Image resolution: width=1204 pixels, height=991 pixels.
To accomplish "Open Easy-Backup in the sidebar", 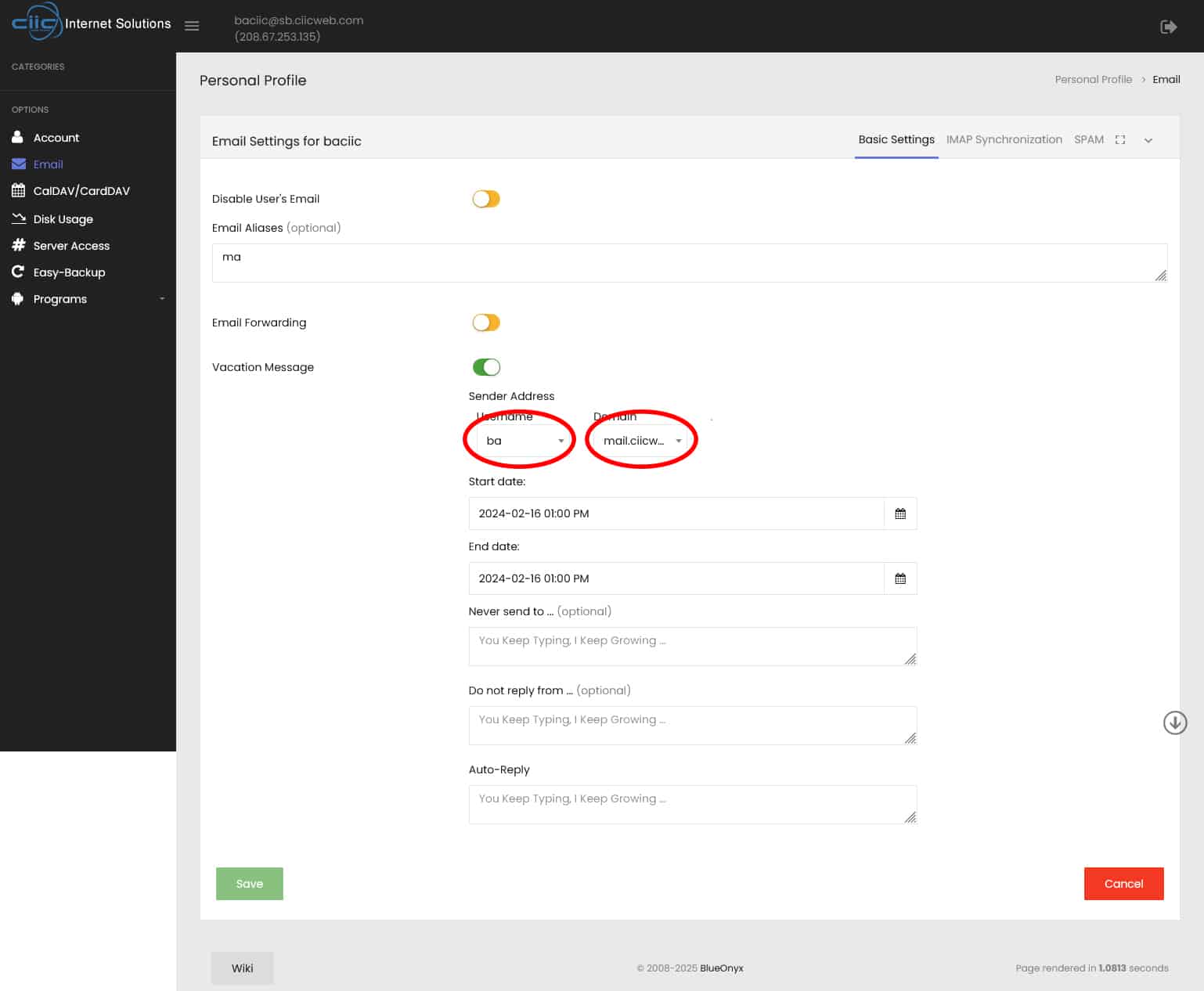I will tap(69, 272).
